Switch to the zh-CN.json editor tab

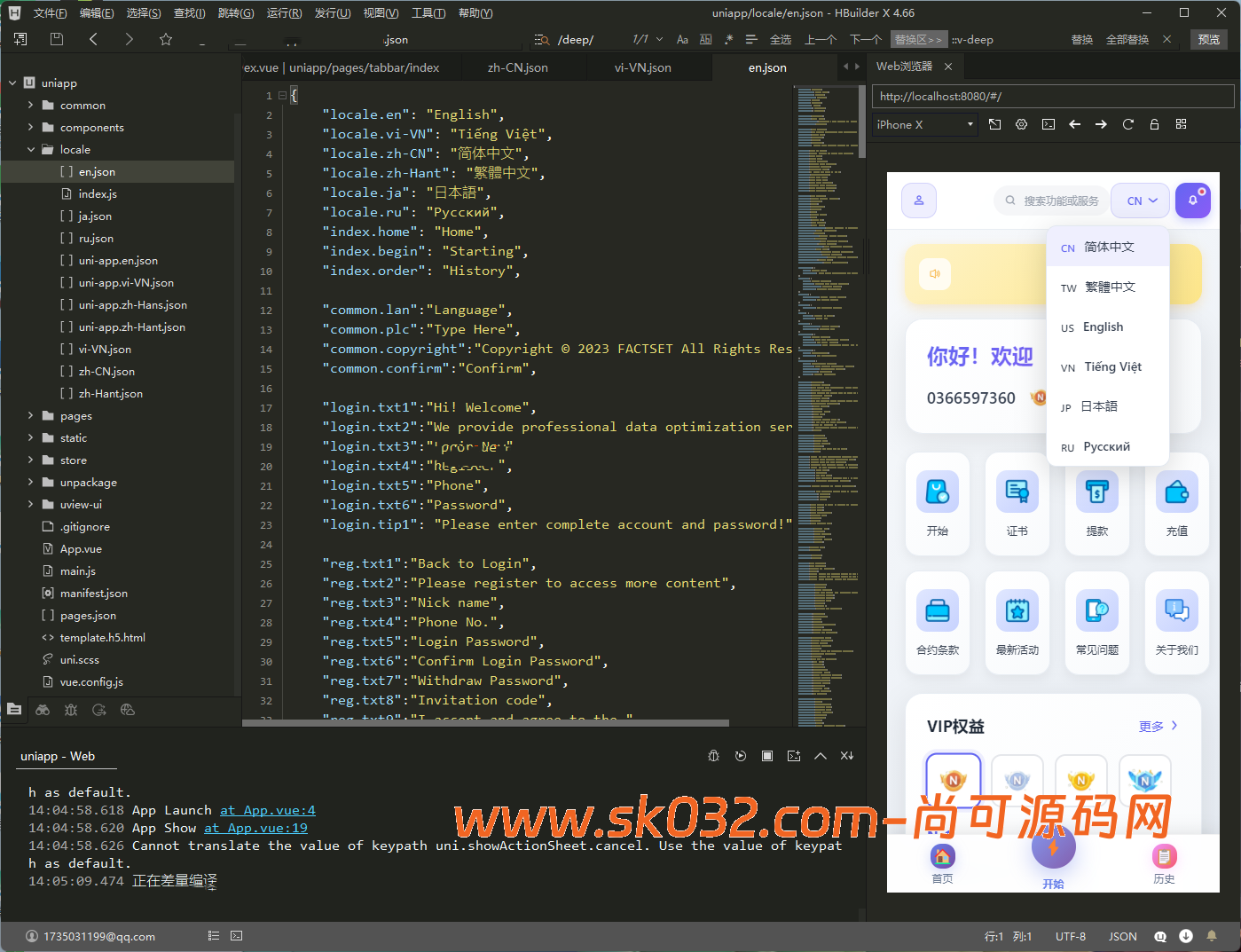coord(517,67)
